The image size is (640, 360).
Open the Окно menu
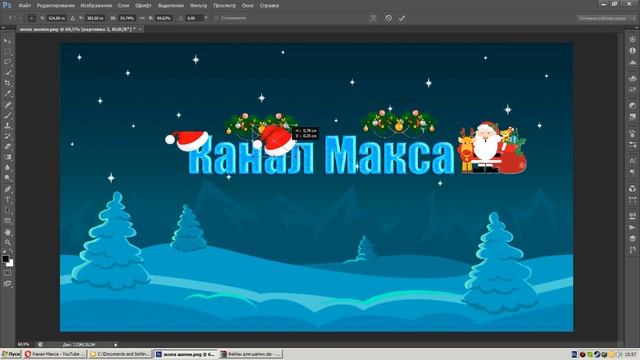(x=247, y=6)
